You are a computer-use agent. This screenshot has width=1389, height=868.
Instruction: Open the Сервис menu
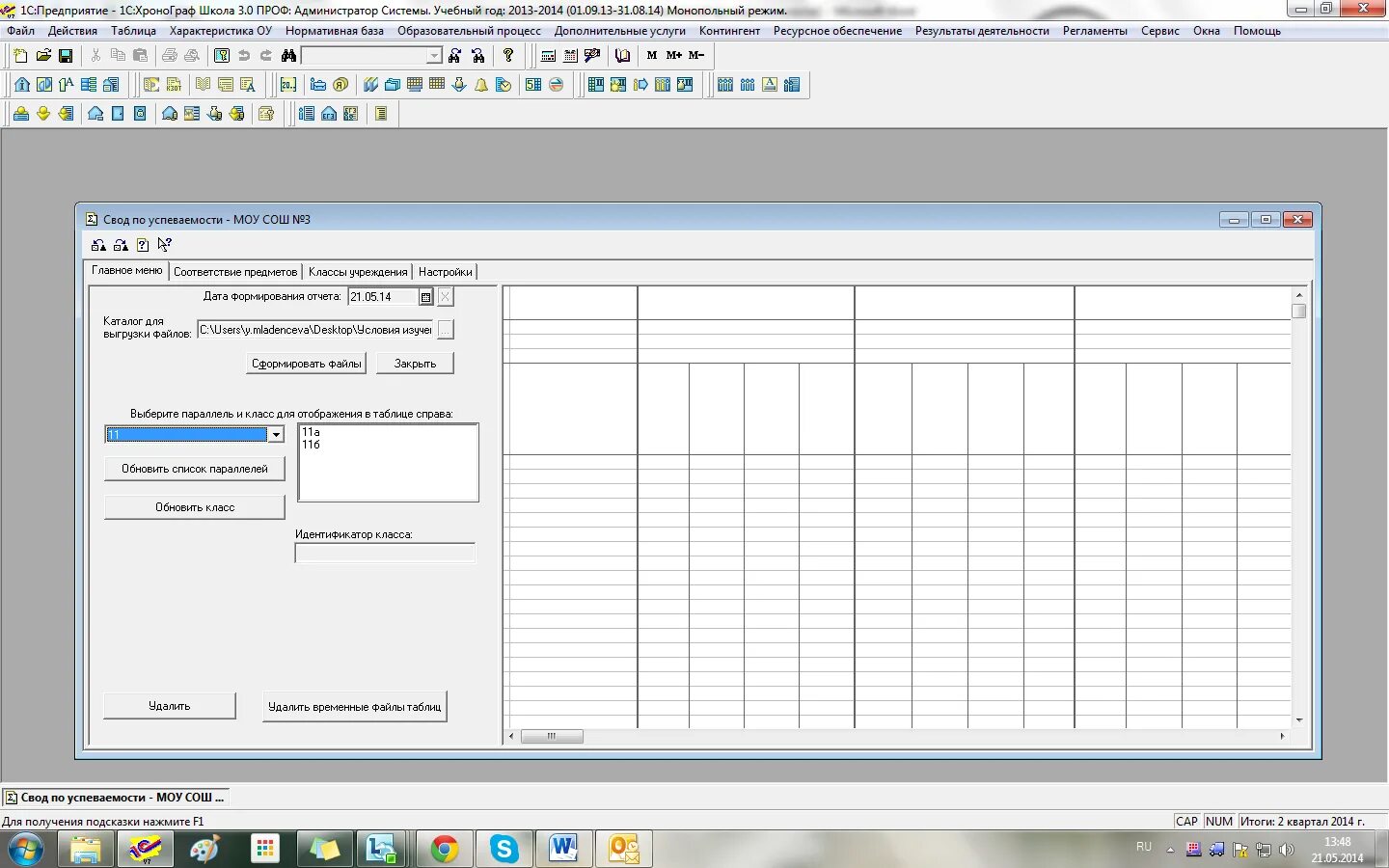[1160, 31]
